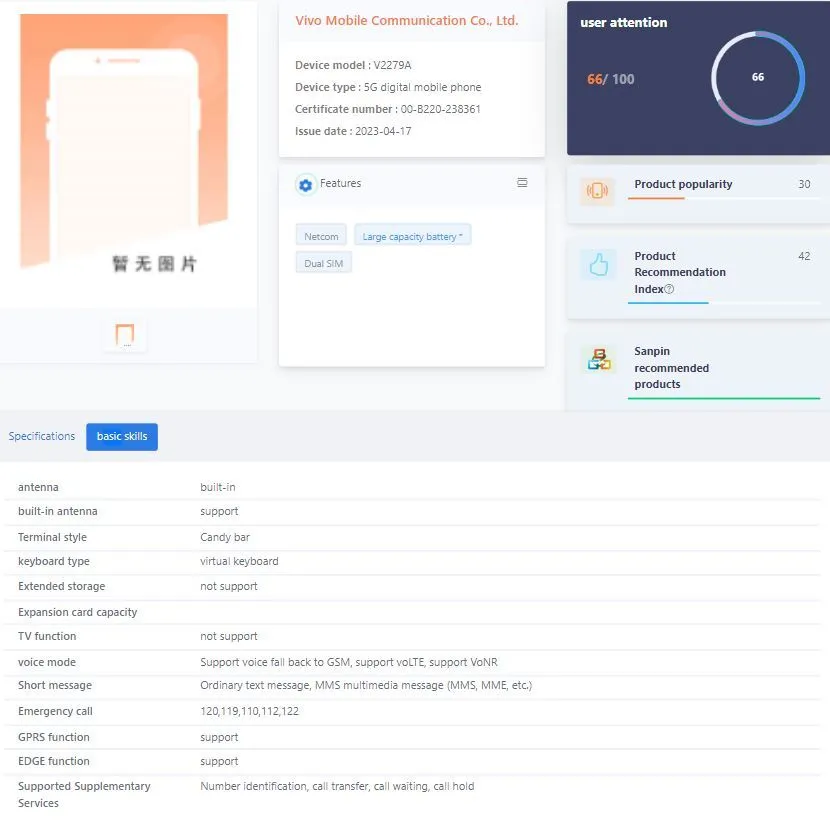Select the small phone thumbnail below image
The width and height of the screenshot is (830, 822).
(x=125, y=335)
